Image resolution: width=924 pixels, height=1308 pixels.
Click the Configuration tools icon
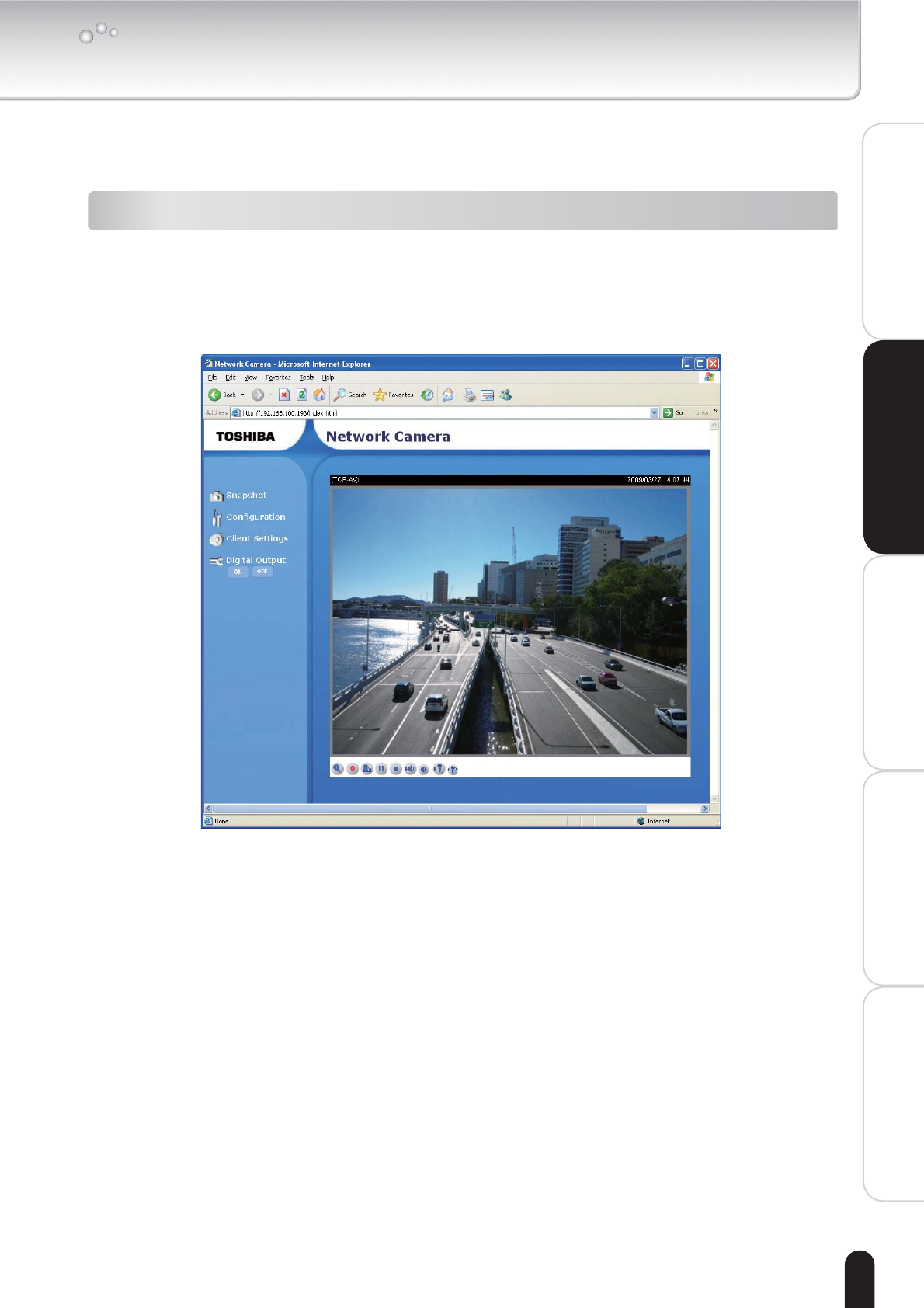coord(217,517)
